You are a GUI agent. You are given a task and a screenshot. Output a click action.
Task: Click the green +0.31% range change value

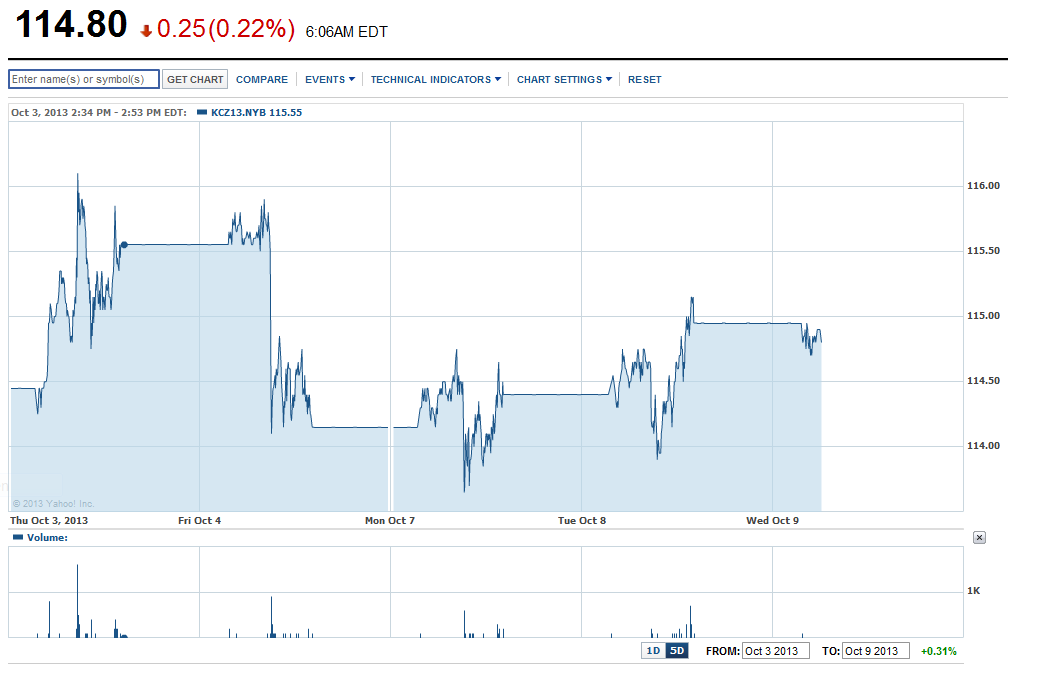pyautogui.click(x=938, y=651)
